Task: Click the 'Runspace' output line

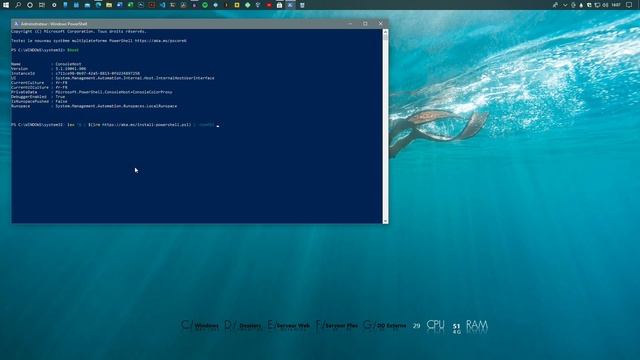Action: pos(94,106)
